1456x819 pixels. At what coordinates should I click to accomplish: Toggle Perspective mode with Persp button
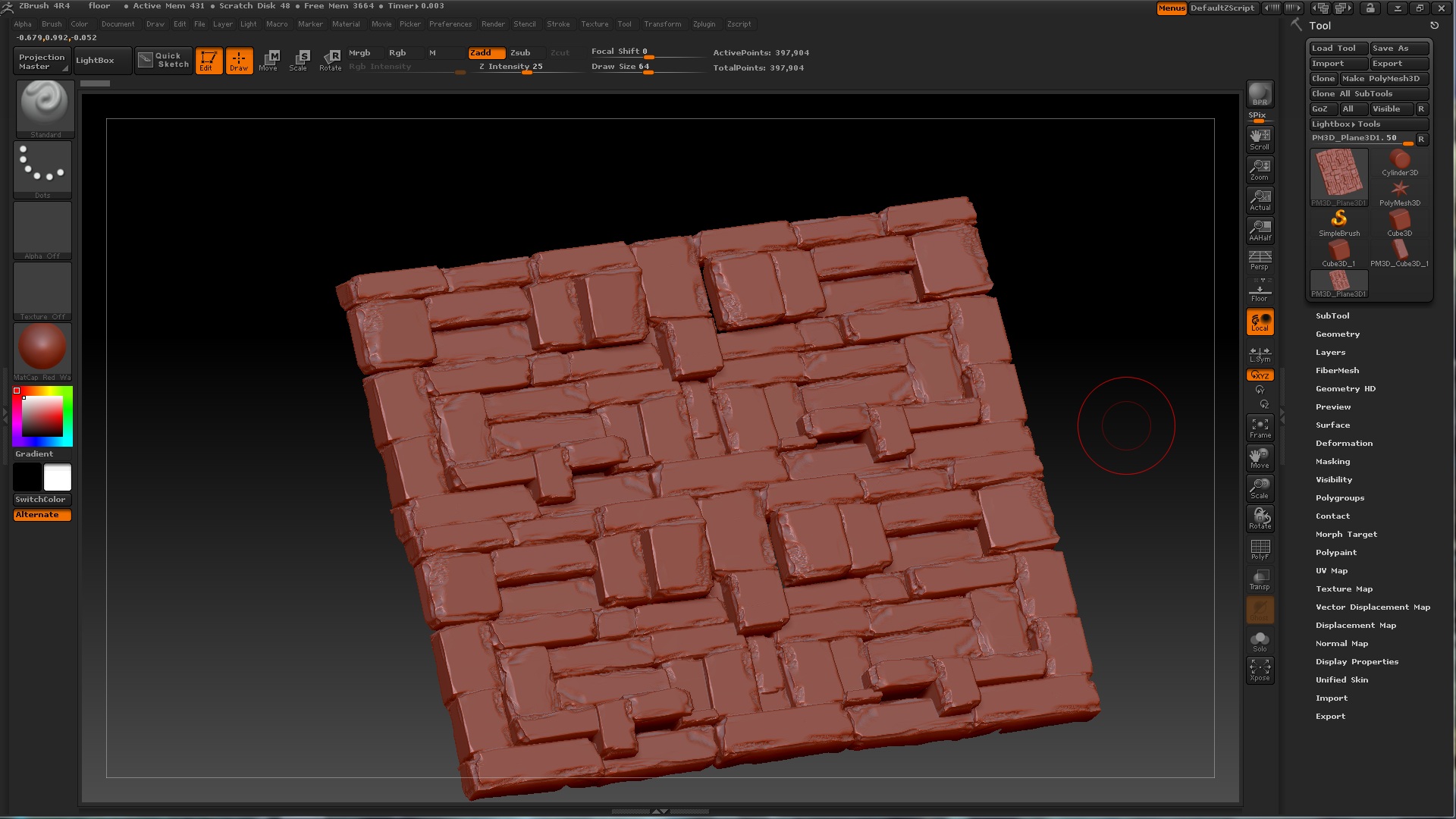1260,260
